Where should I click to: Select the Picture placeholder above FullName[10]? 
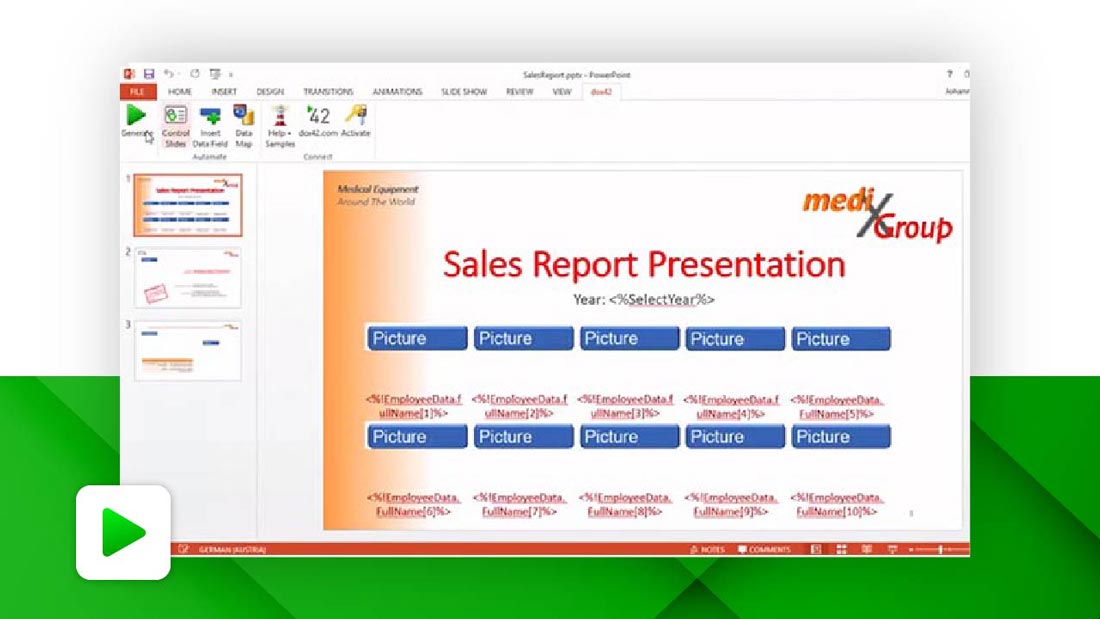(x=841, y=437)
